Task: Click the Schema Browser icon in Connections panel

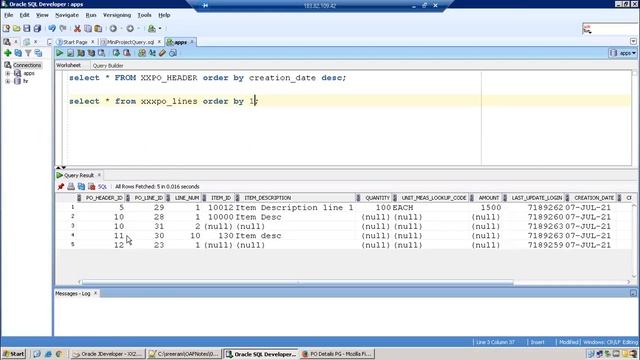Action: pos(38,53)
